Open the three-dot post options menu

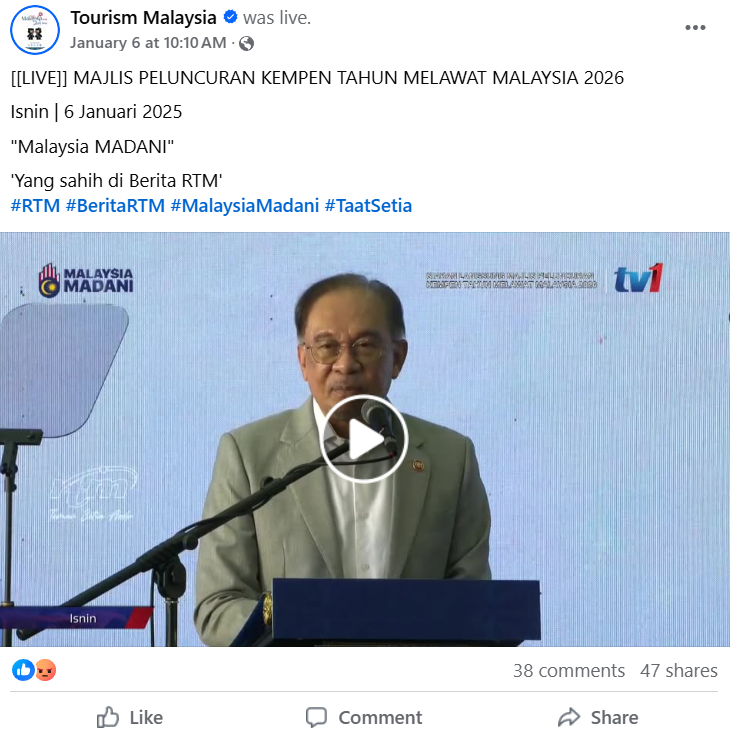(x=695, y=28)
